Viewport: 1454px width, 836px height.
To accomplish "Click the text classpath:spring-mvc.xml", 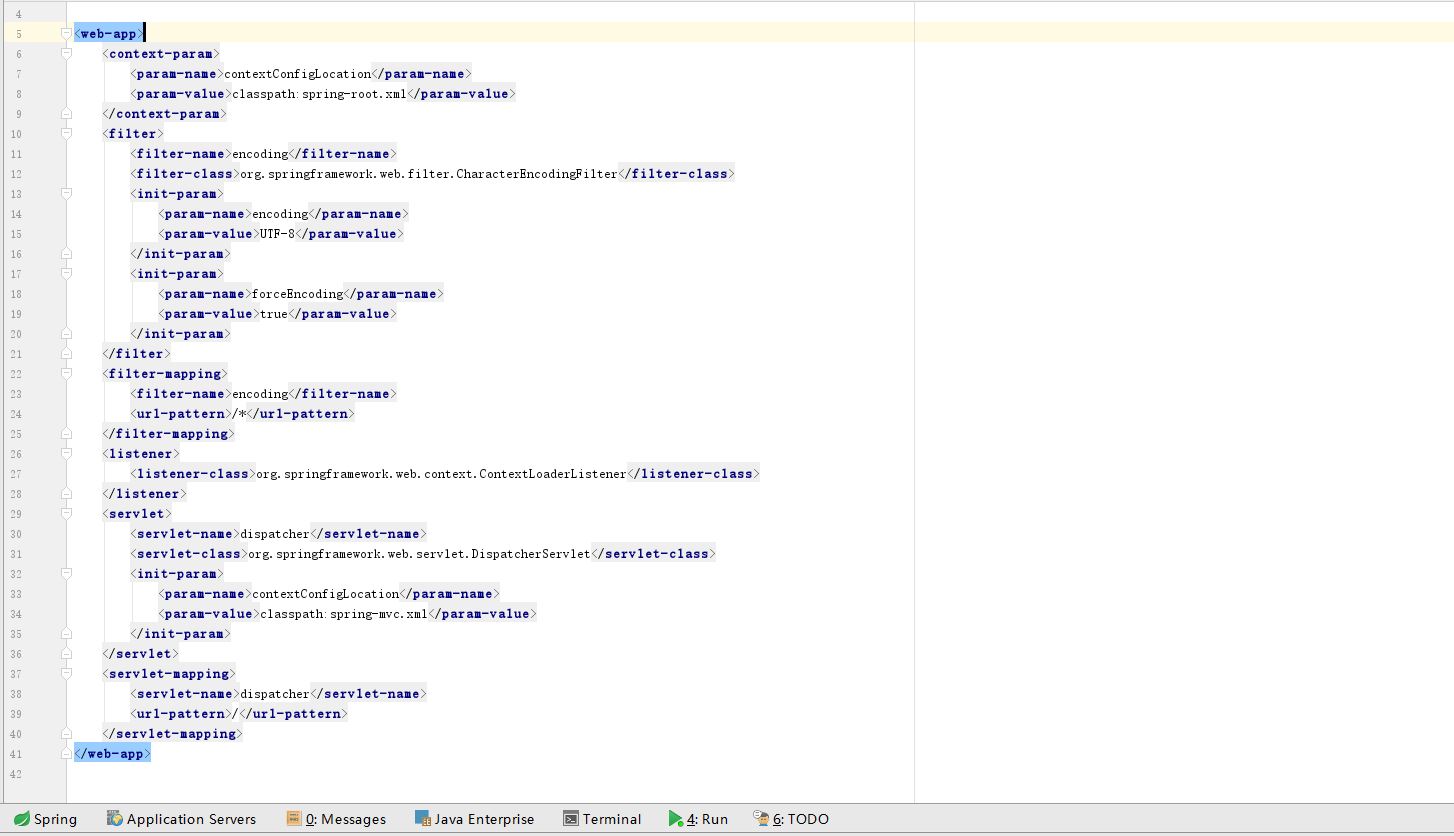I will [x=344, y=614].
